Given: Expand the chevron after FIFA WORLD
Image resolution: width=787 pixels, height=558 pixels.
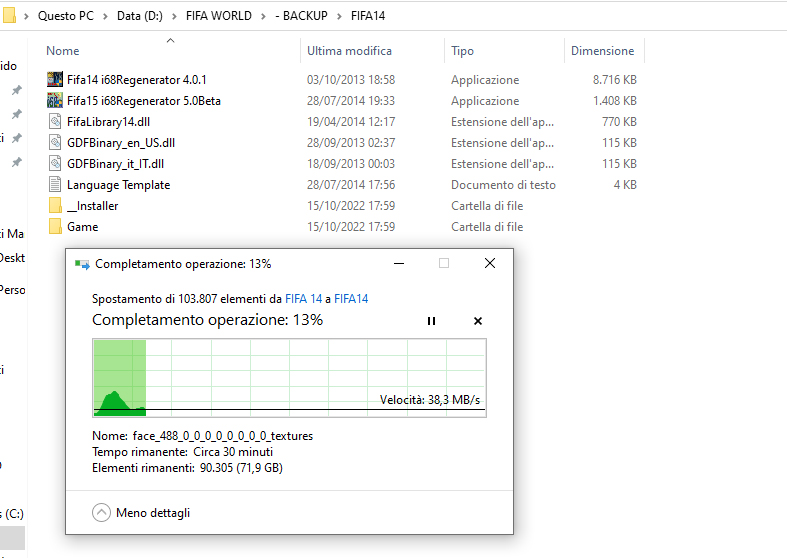Looking at the screenshot, I should pos(263,17).
